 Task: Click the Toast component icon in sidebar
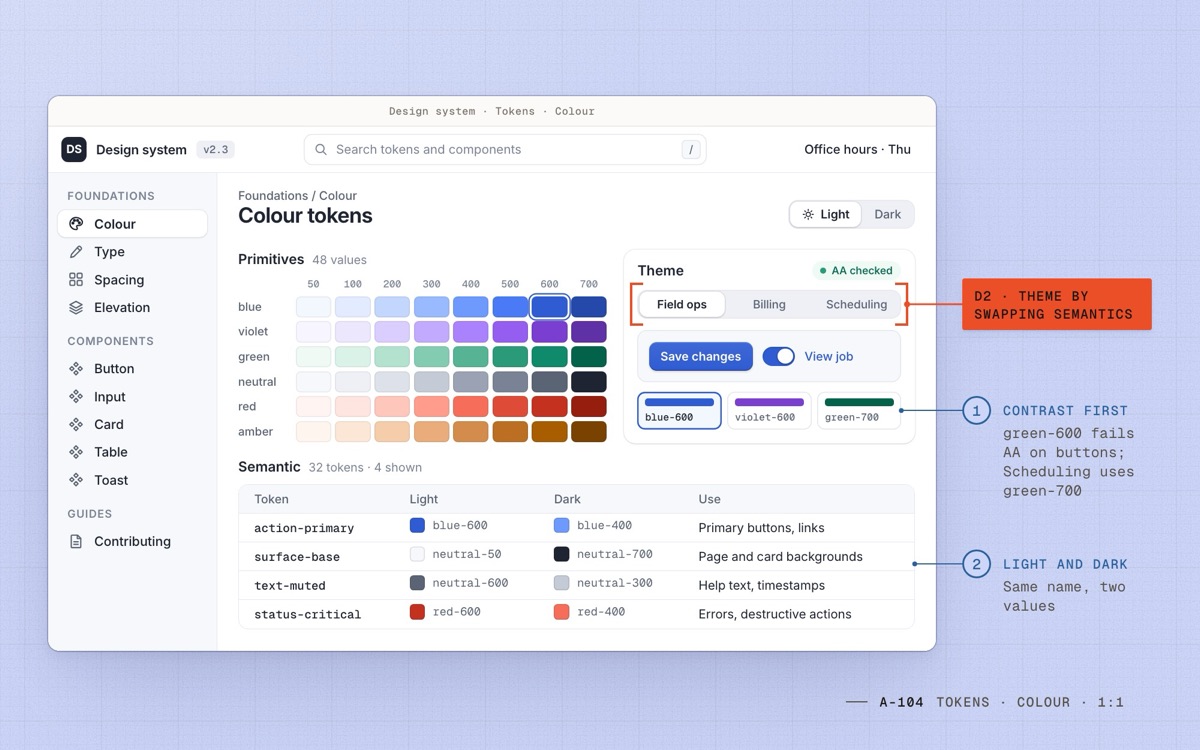coord(76,480)
